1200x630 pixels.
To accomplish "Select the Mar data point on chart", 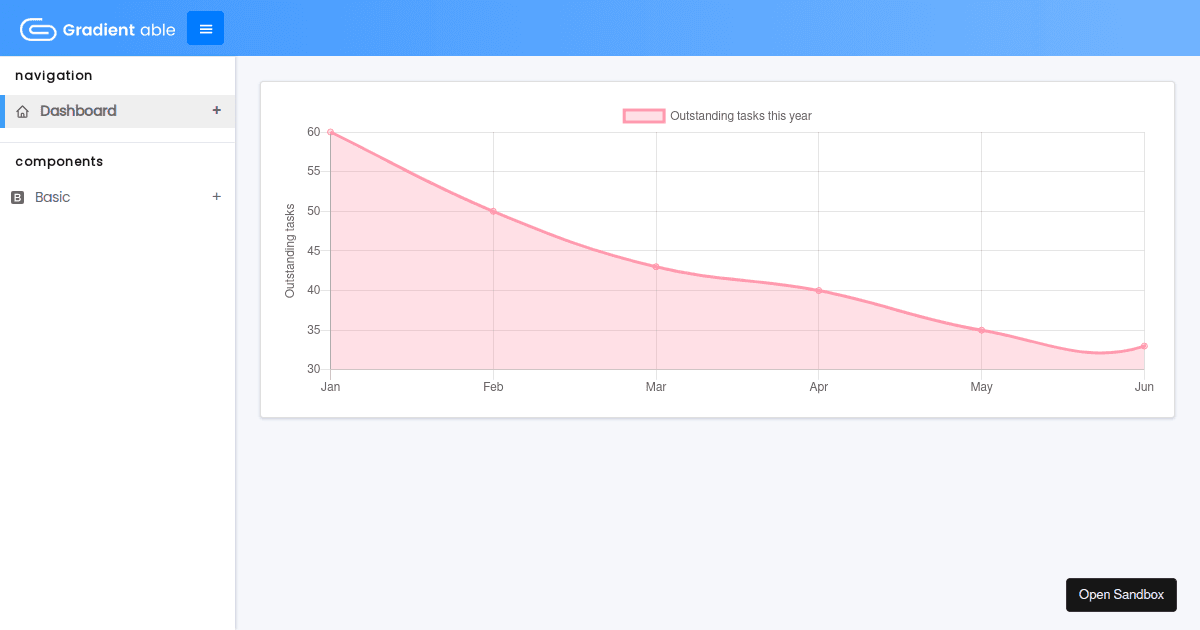I will [656, 267].
